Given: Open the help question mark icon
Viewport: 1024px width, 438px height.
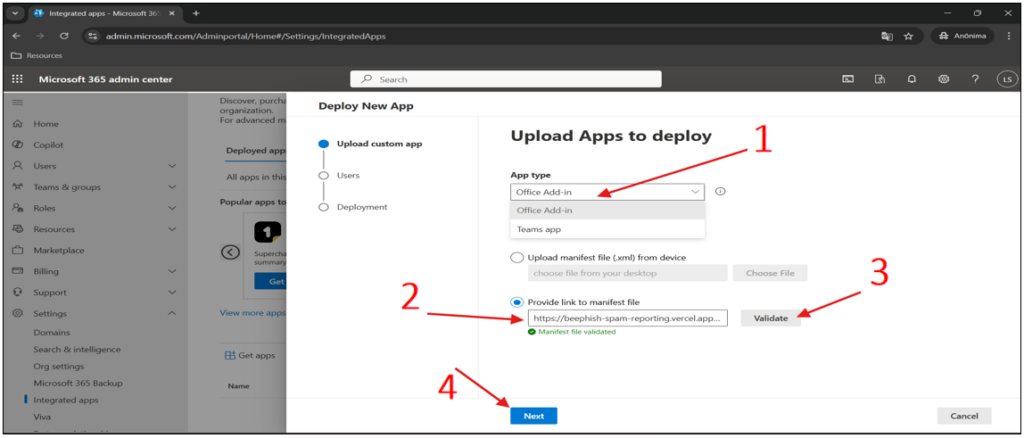Looking at the screenshot, I should click(975, 79).
